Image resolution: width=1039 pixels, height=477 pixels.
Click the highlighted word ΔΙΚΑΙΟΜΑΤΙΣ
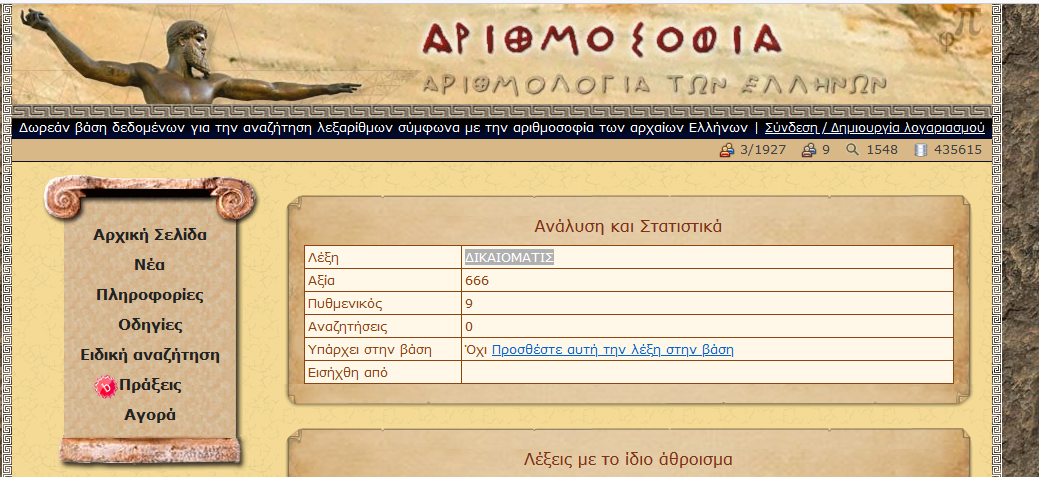[x=509, y=257]
